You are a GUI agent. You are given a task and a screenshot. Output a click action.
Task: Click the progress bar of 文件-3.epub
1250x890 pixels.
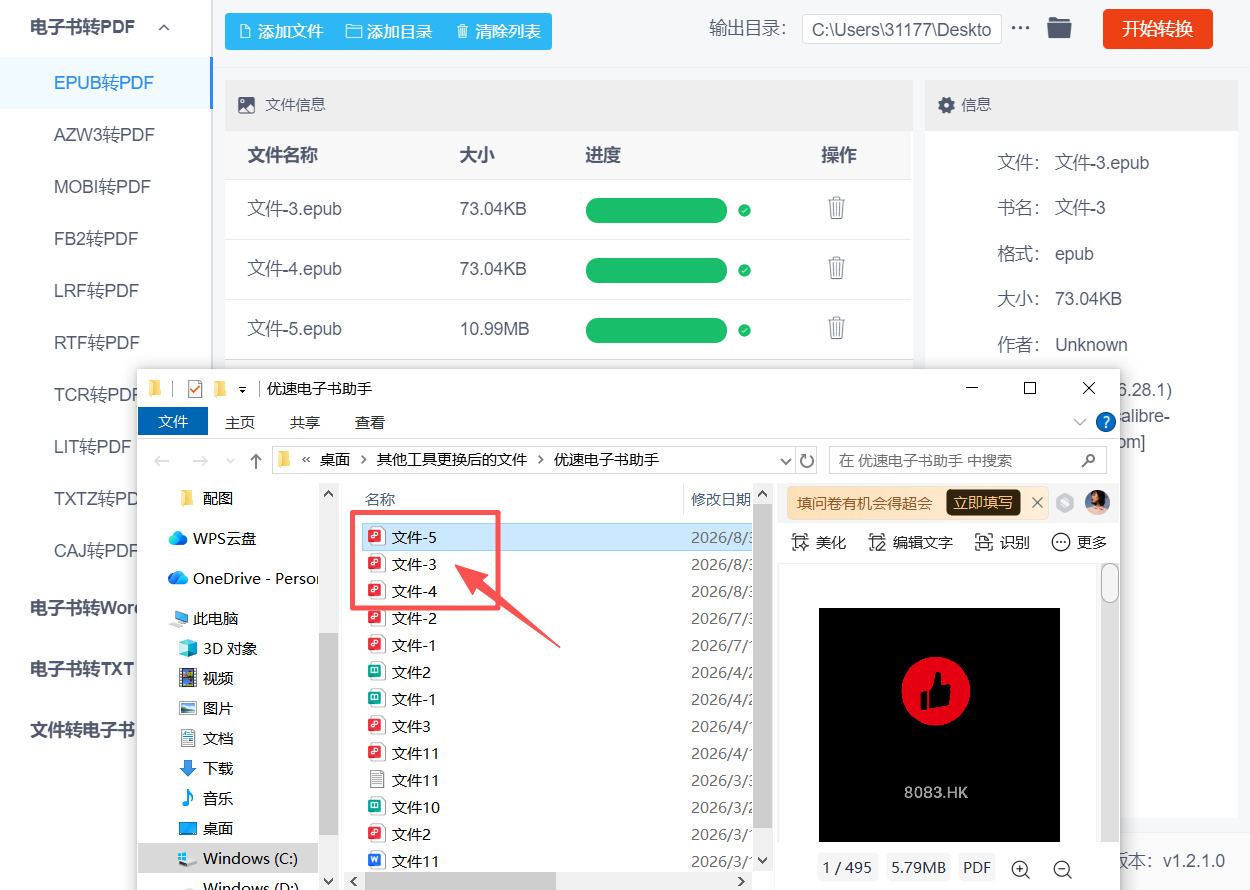(656, 210)
